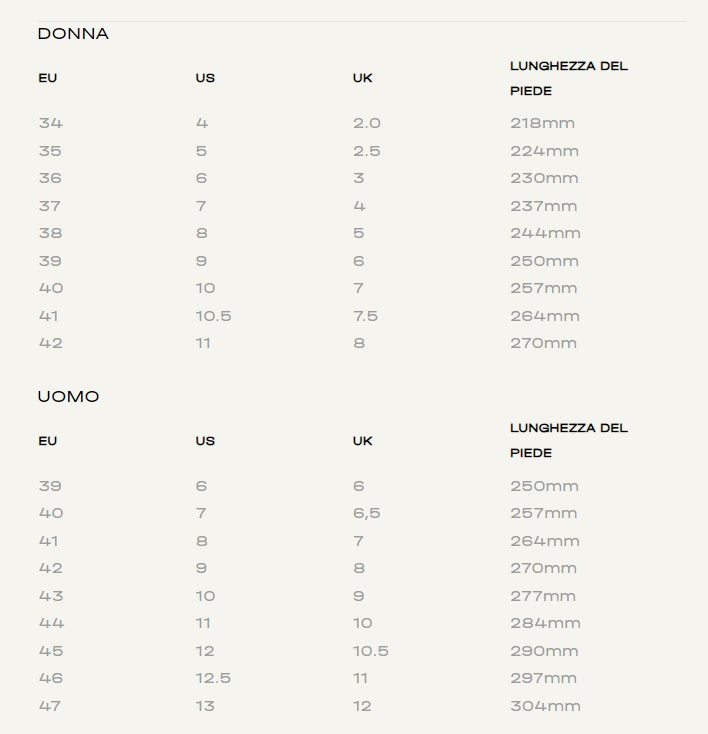The width and height of the screenshot is (708, 734).
Task: Click the EU column header under DONNA
Action: [x=48, y=78]
